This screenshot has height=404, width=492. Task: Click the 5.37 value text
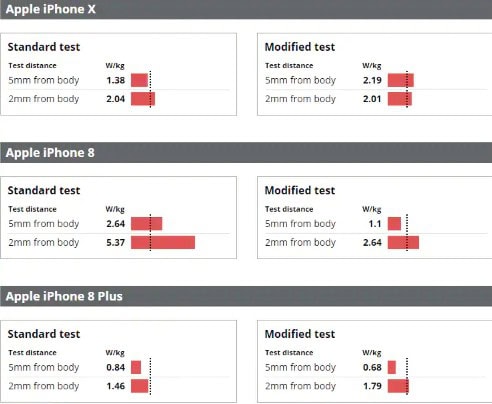click(x=116, y=242)
